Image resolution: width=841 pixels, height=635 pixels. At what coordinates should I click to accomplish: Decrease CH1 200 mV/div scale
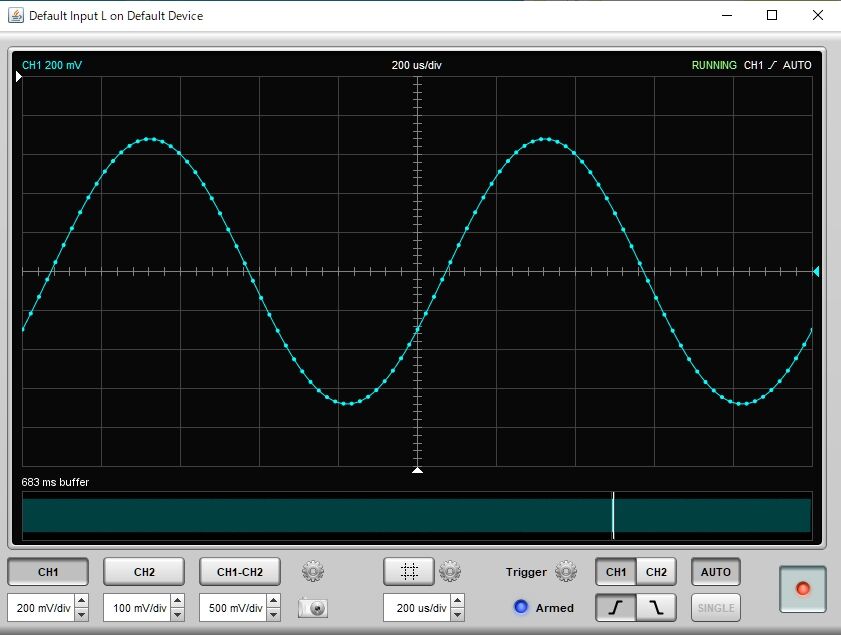pos(82,615)
